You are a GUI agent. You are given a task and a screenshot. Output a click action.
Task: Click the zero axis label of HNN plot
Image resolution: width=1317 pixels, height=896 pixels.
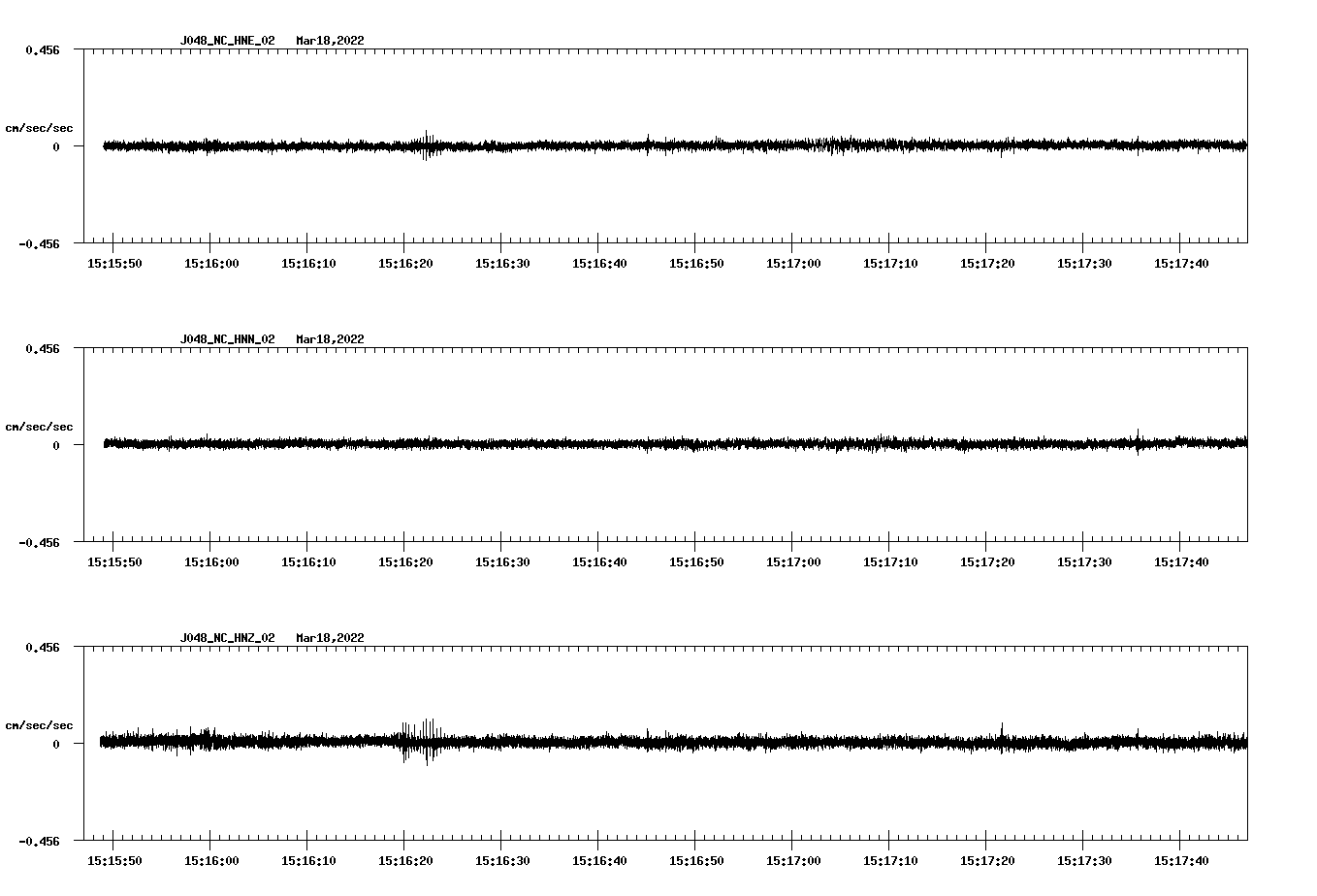pyautogui.click(x=56, y=445)
